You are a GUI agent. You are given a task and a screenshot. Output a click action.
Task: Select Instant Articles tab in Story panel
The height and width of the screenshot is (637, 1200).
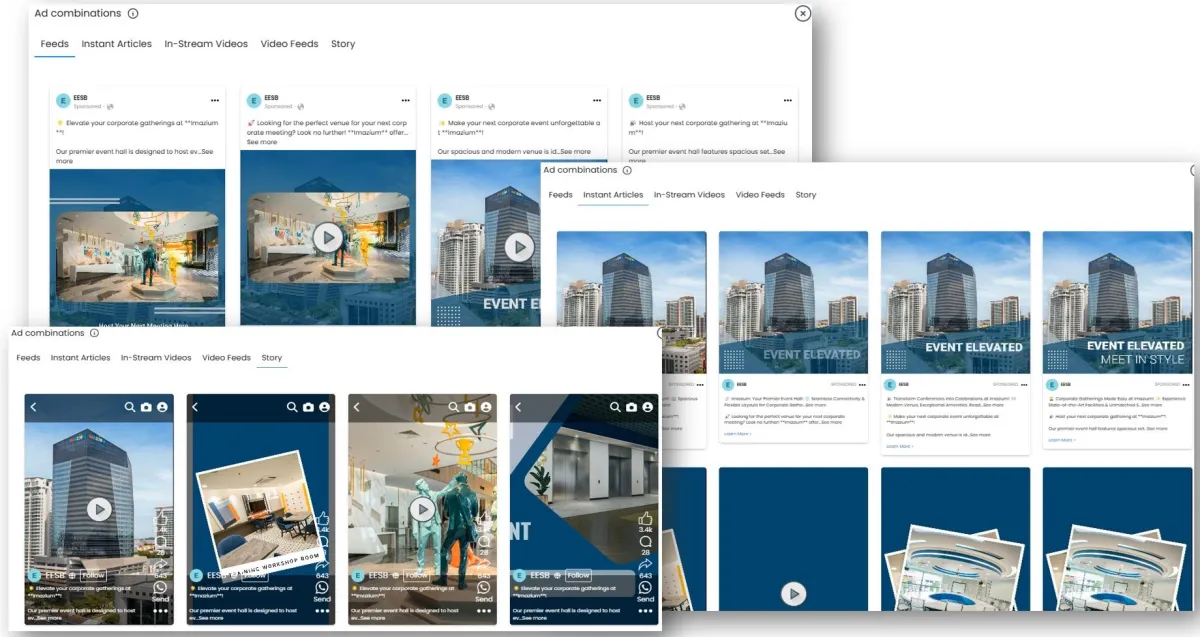point(81,358)
